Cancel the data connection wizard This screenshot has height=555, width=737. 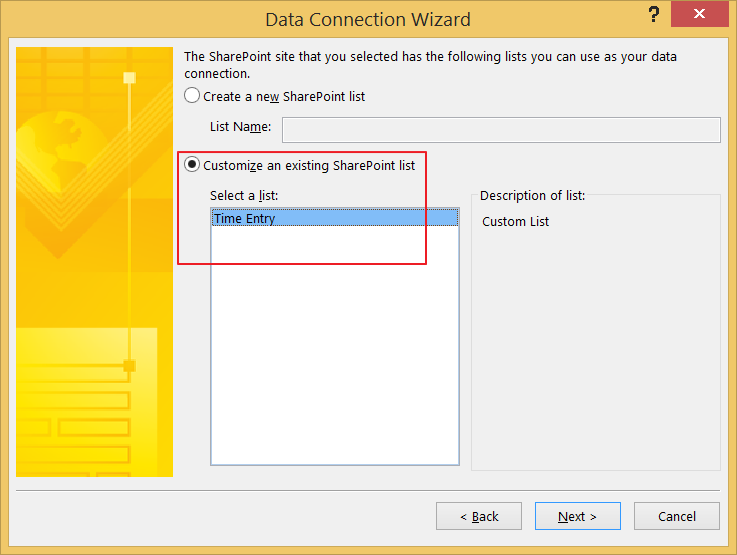point(677,516)
